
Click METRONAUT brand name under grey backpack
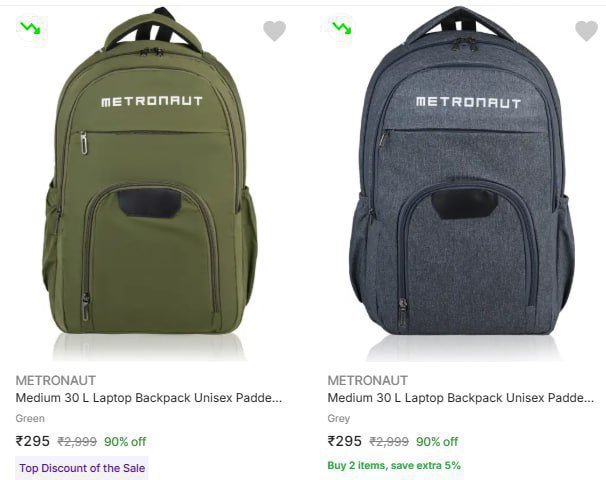tap(367, 380)
